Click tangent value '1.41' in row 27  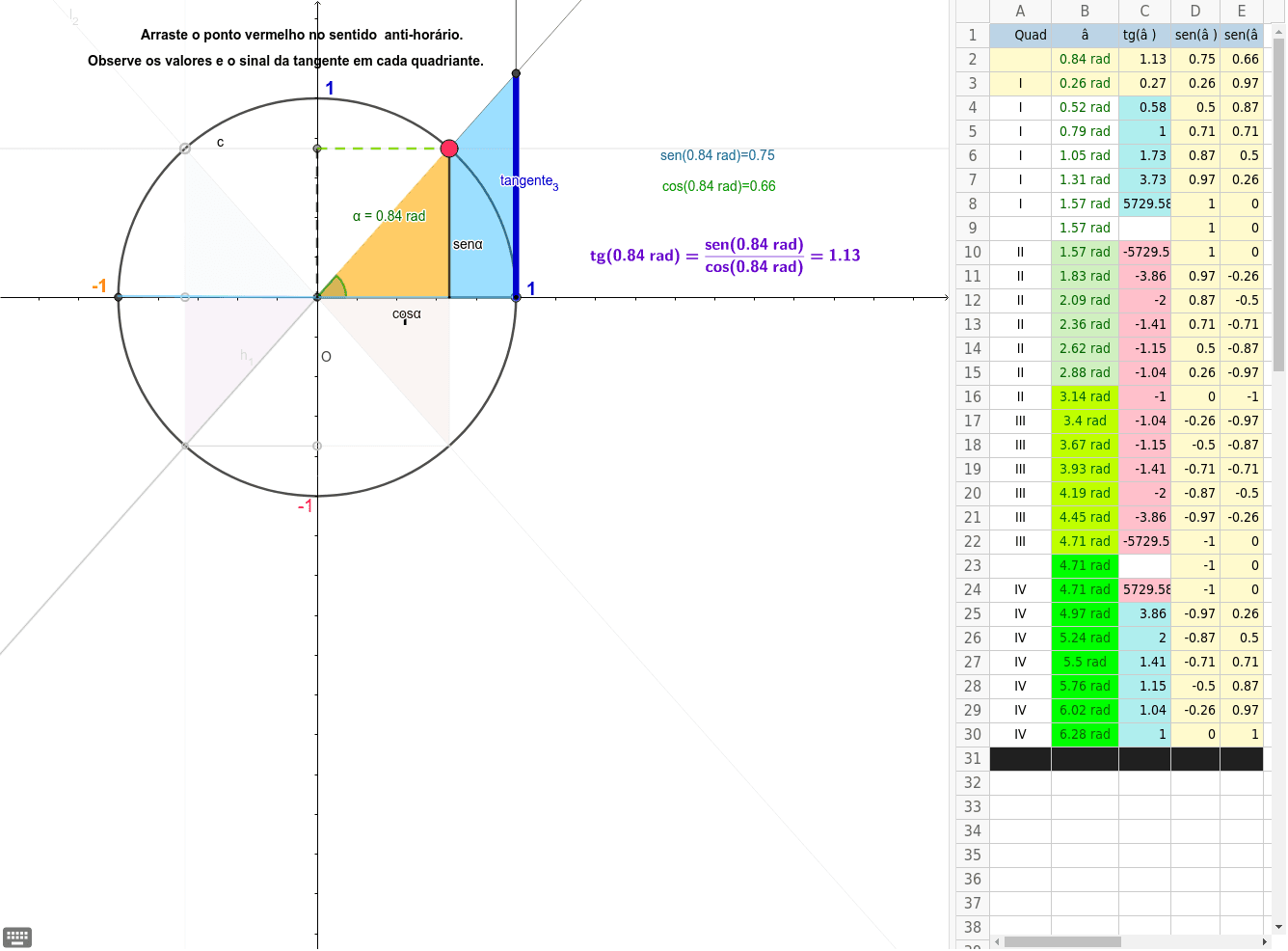click(x=1144, y=662)
